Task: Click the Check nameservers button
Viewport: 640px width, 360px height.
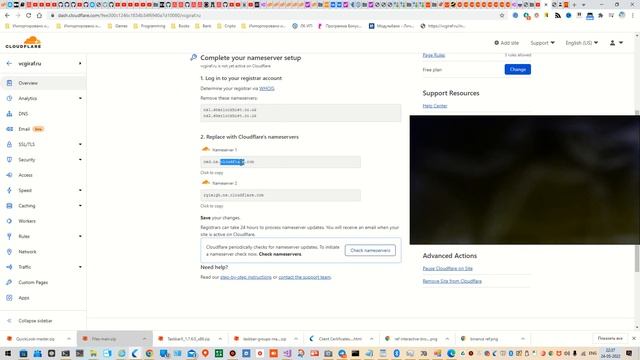Action: [x=370, y=250]
